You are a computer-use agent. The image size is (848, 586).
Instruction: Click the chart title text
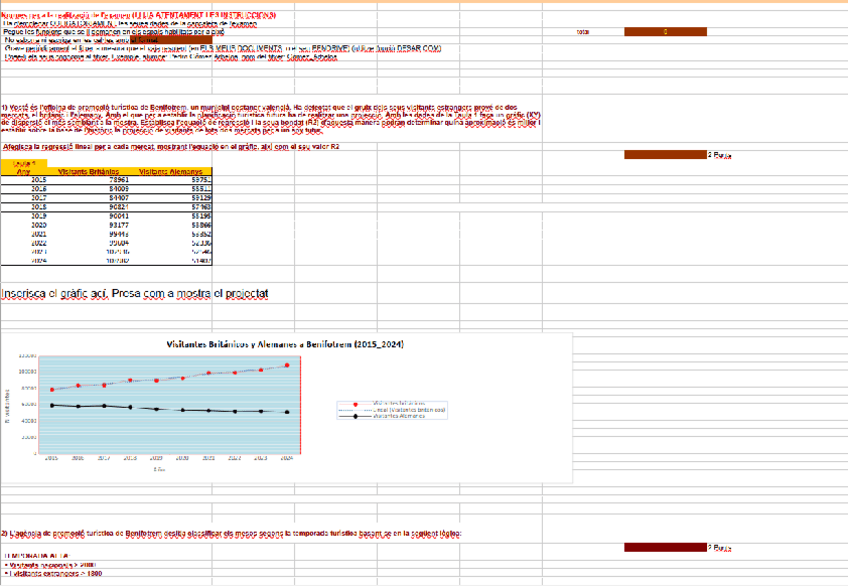pos(285,344)
